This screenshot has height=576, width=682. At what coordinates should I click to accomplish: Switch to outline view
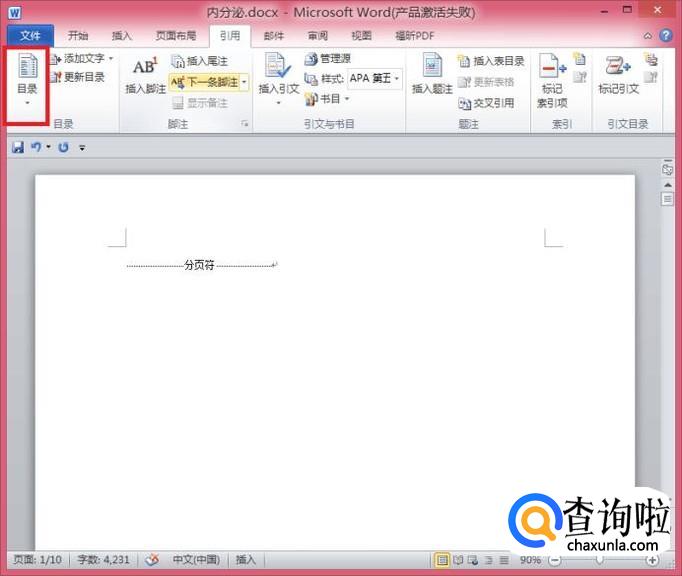click(x=488, y=560)
